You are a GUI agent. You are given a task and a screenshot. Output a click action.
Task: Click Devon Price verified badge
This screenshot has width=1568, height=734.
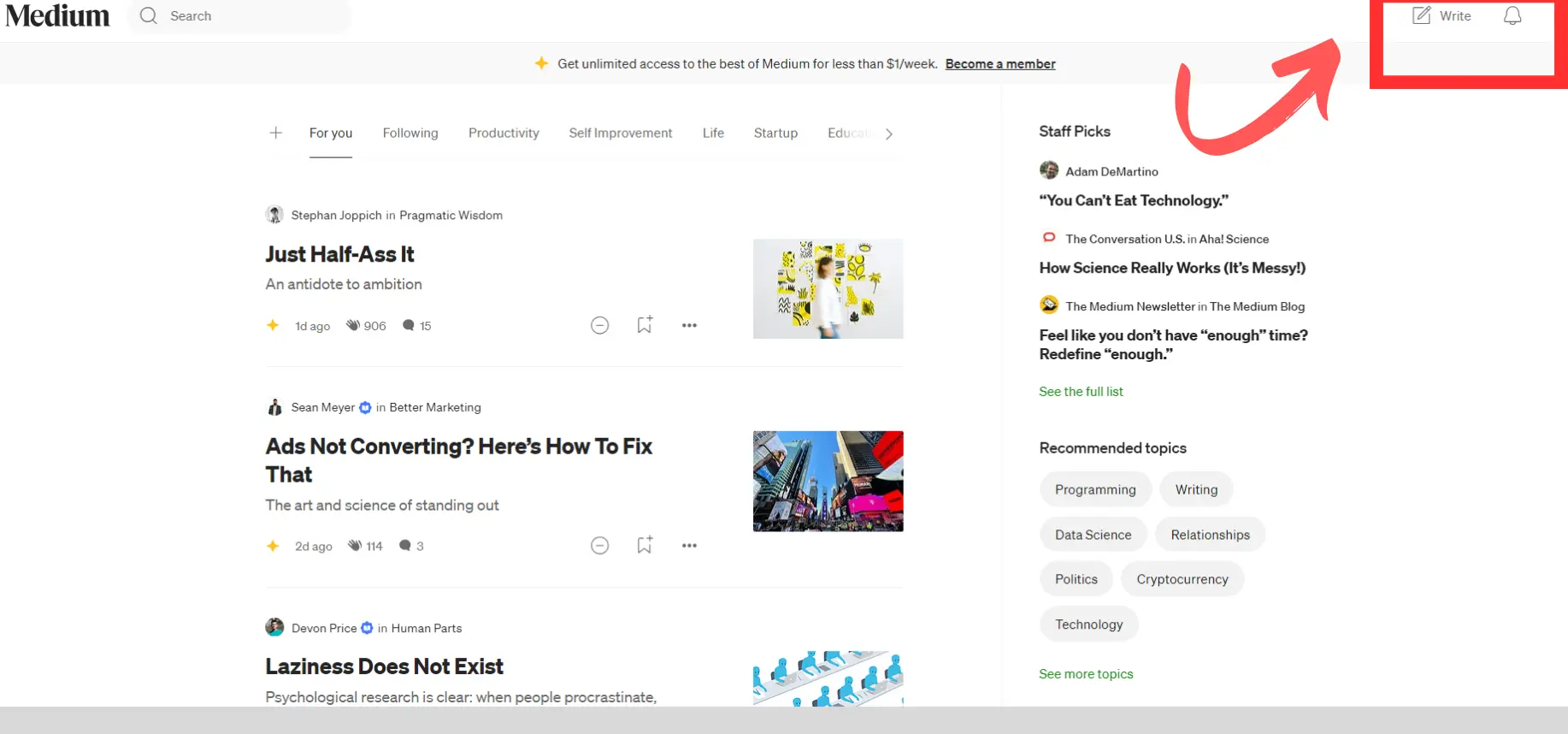point(367,628)
